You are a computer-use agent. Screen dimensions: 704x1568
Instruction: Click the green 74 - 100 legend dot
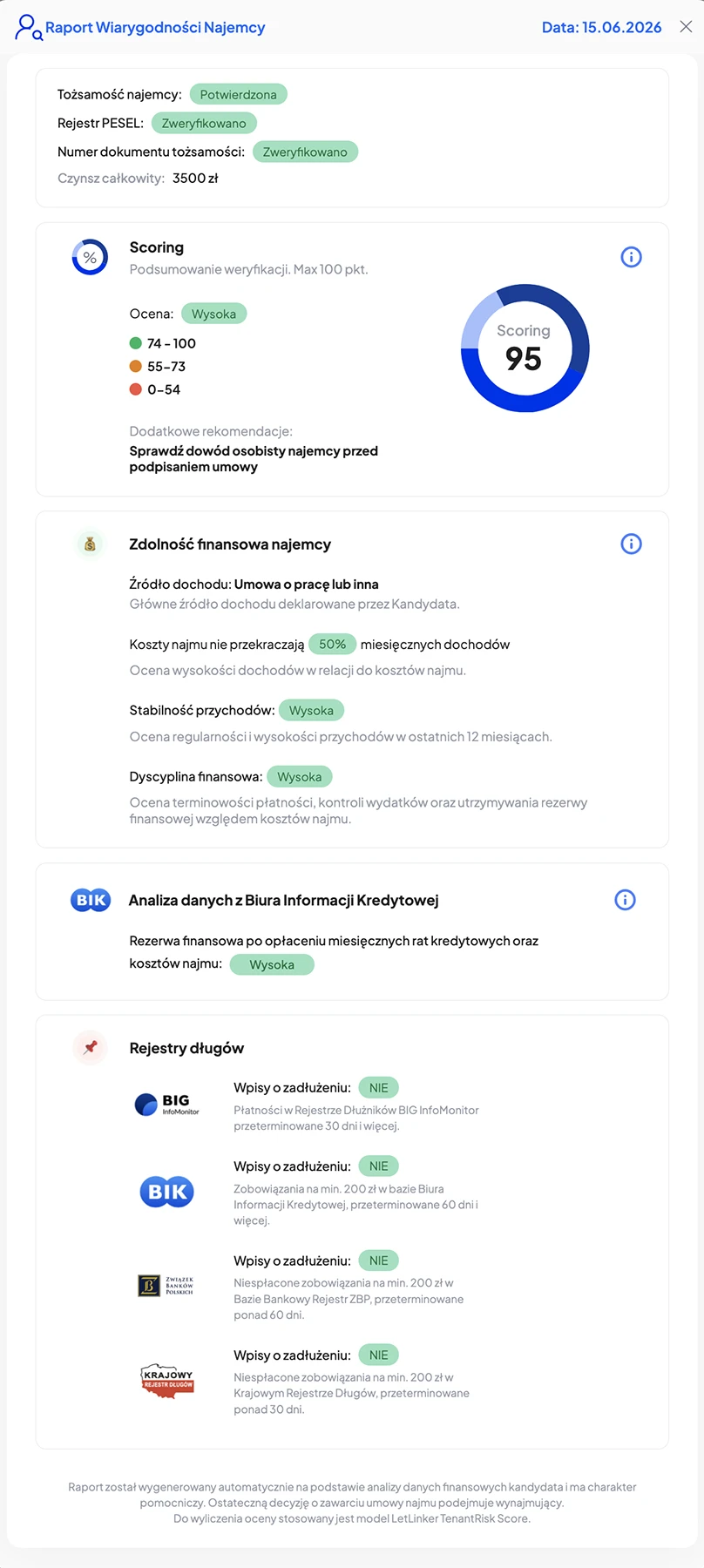coord(135,343)
